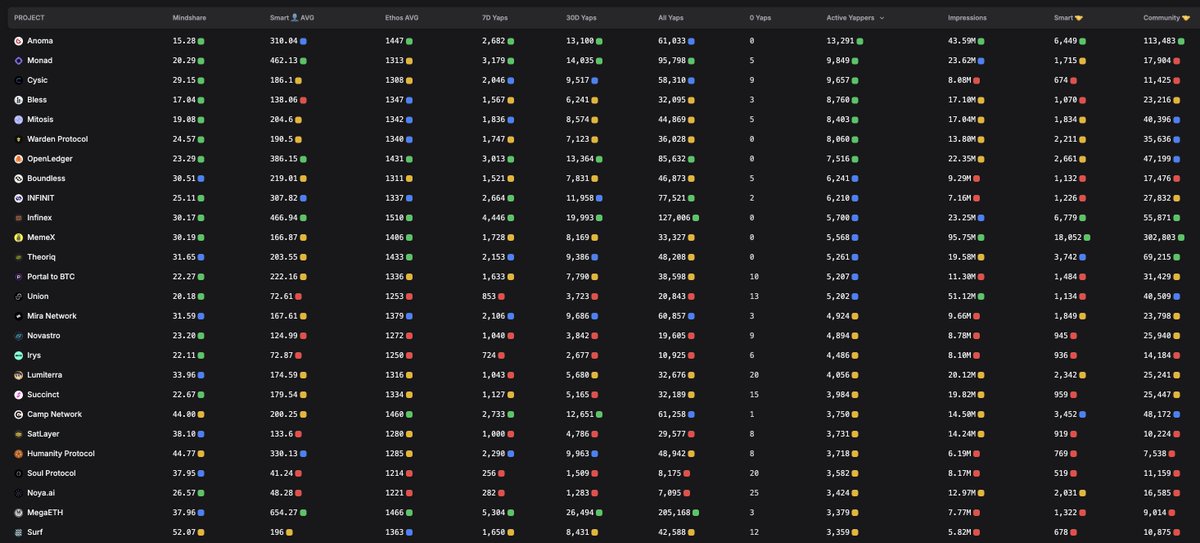The image size is (1200, 543).
Task: Select MegaETH's All Yaps value 205,168
Action: [674, 512]
